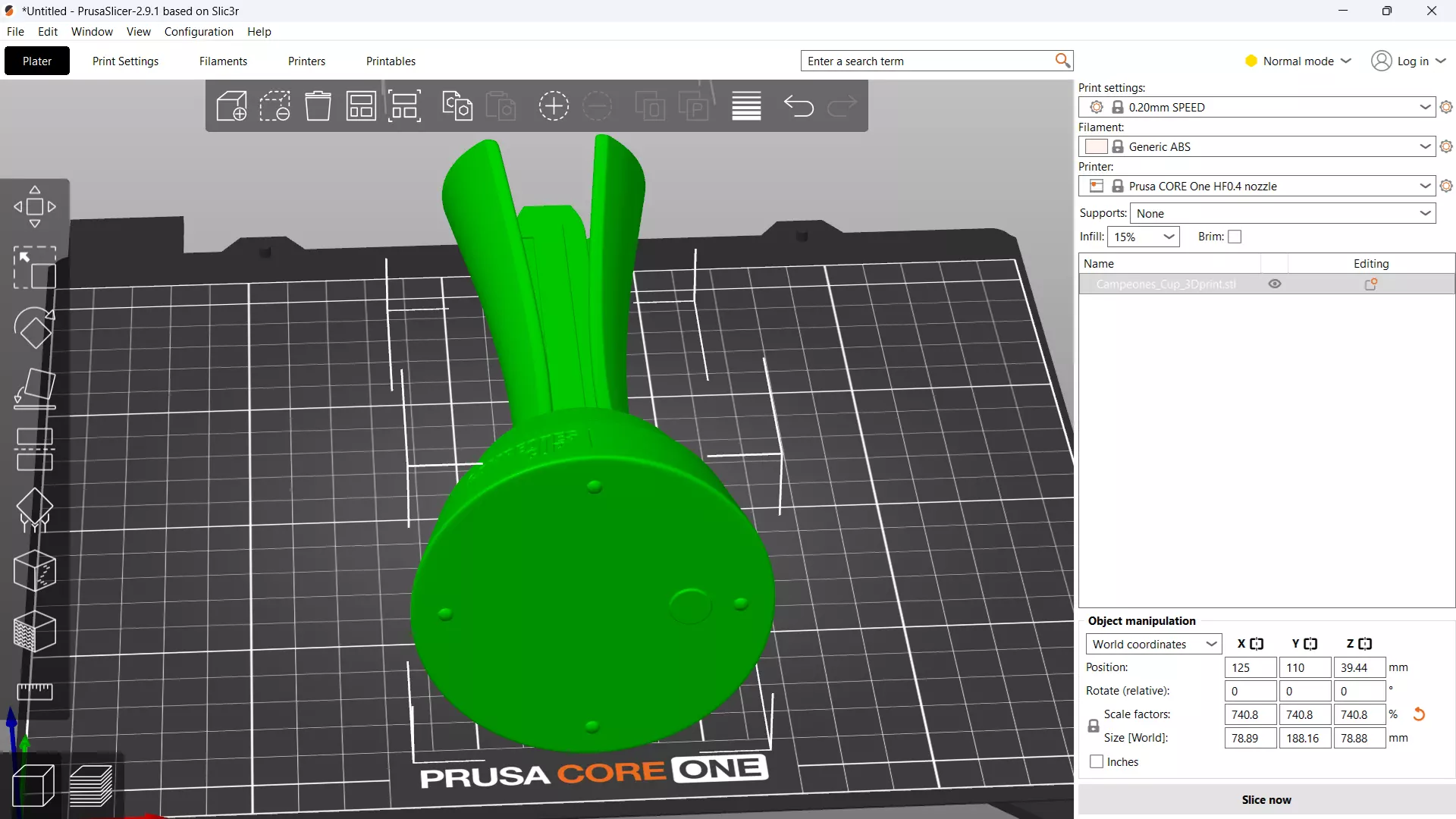Viewport: 1456px width, 819px height.
Task: Open the Print settings preset dropdown
Action: click(x=1257, y=107)
